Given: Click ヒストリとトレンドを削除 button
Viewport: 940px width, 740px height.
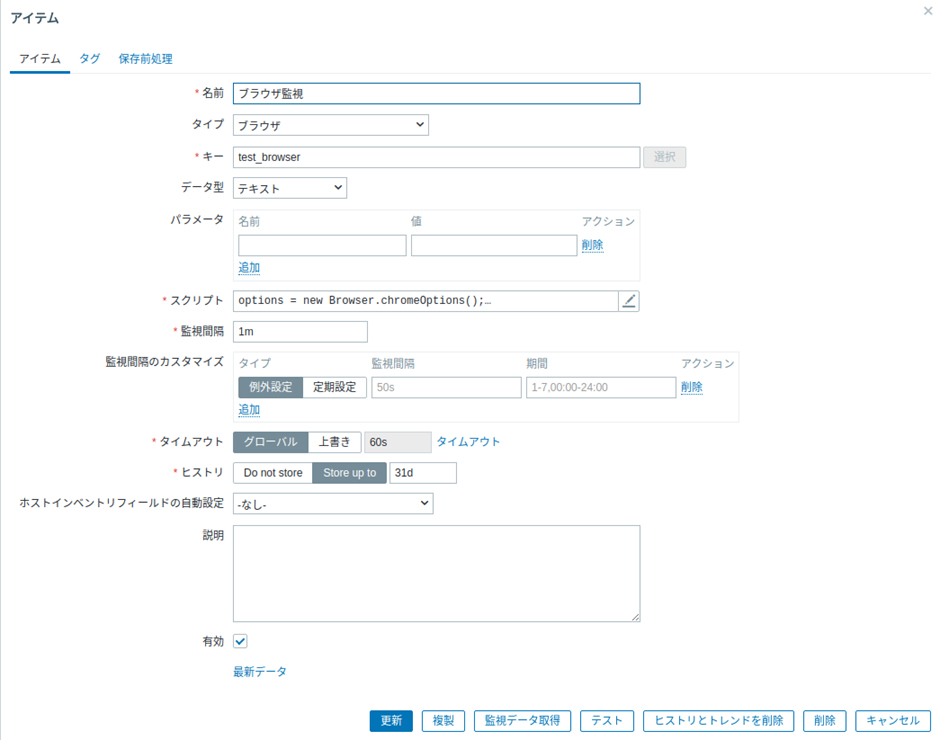Looking at the screenshot, I should click(718, 721).
